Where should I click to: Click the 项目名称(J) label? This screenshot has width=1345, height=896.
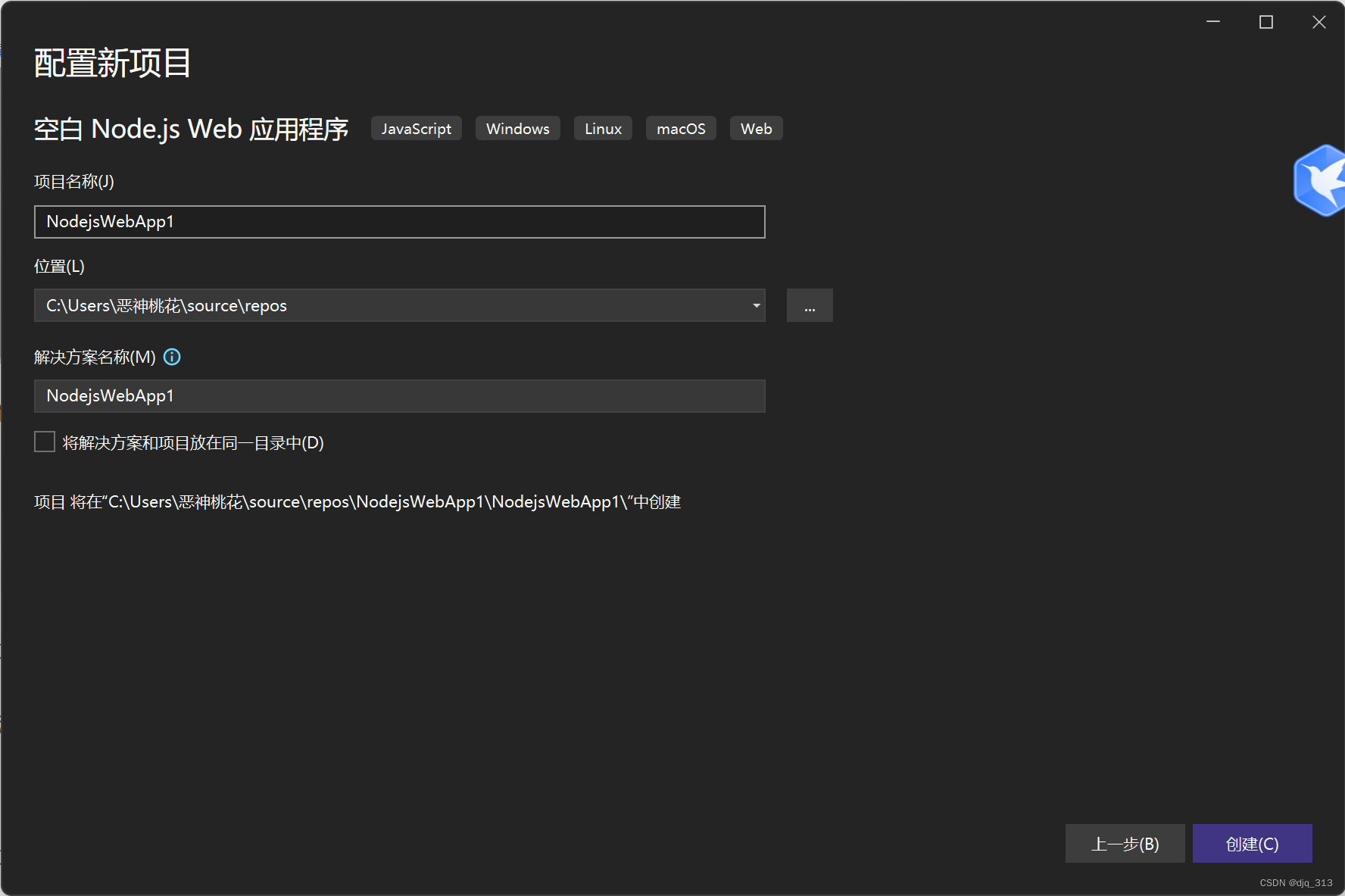pyautogui.click(x=74, y=182)
